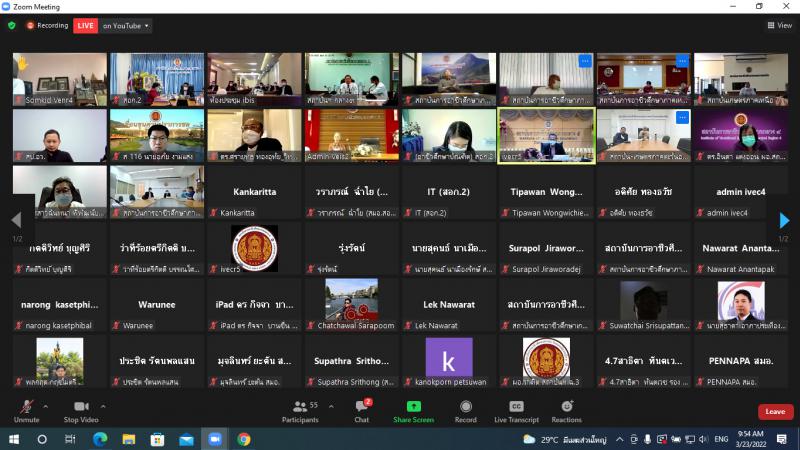Viewport: 800px width, 450px height.
Task: Open the taskbar clock and date
Action: coord(751,439)
